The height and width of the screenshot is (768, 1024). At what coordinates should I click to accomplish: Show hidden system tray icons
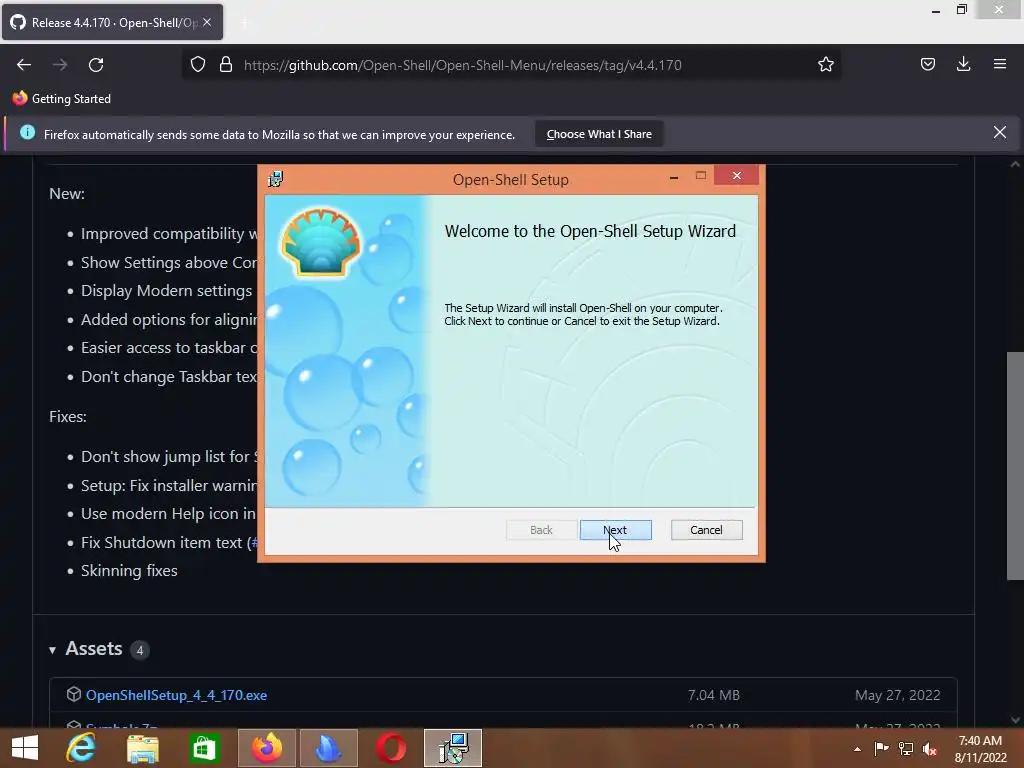tap(857, 749)
